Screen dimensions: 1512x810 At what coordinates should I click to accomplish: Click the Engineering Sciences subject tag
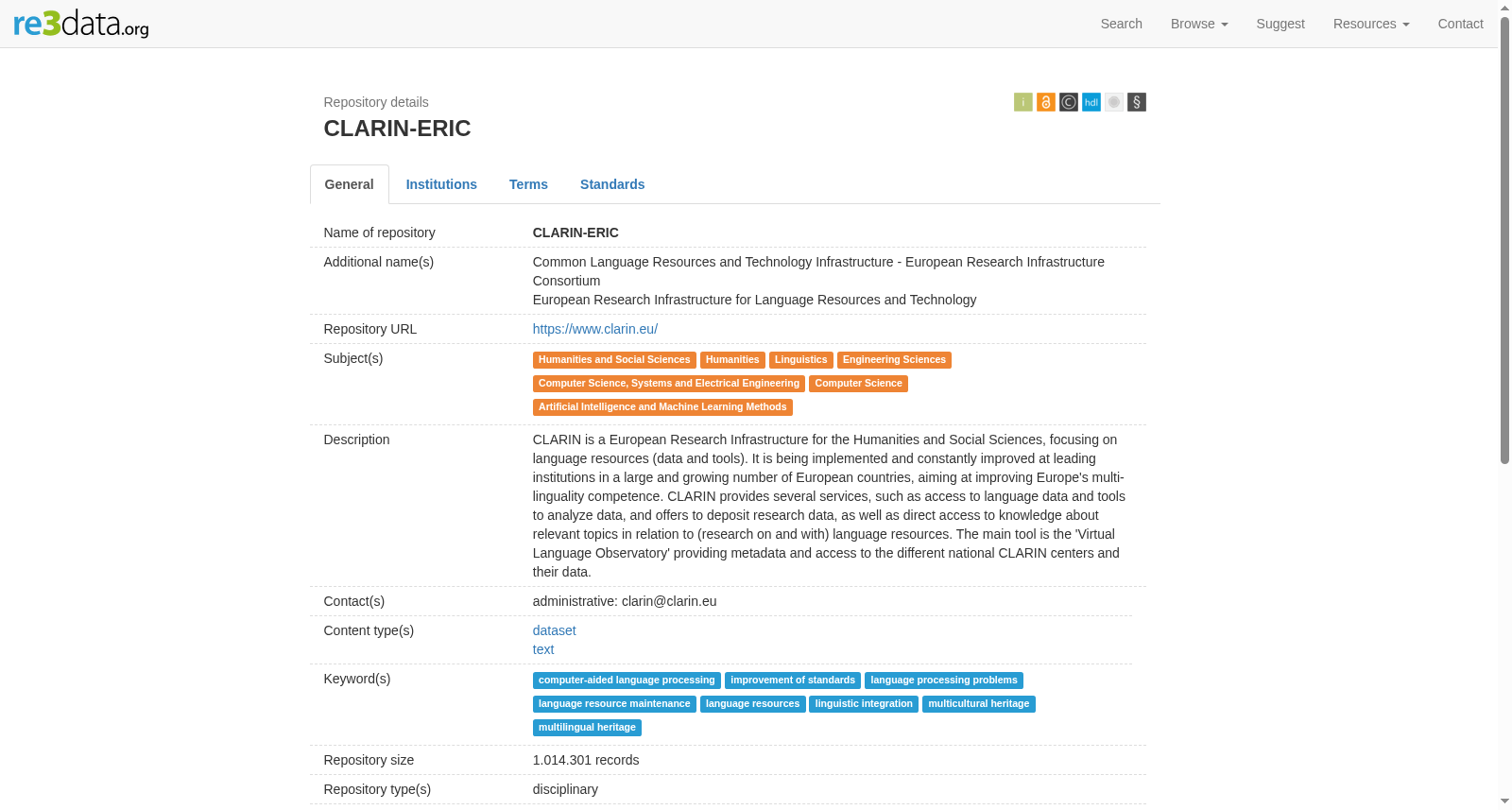[x=894, y=360]
